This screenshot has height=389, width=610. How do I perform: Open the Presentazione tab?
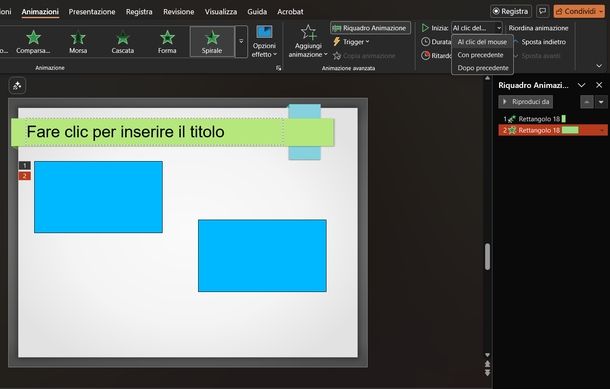[x=92, y=12]
